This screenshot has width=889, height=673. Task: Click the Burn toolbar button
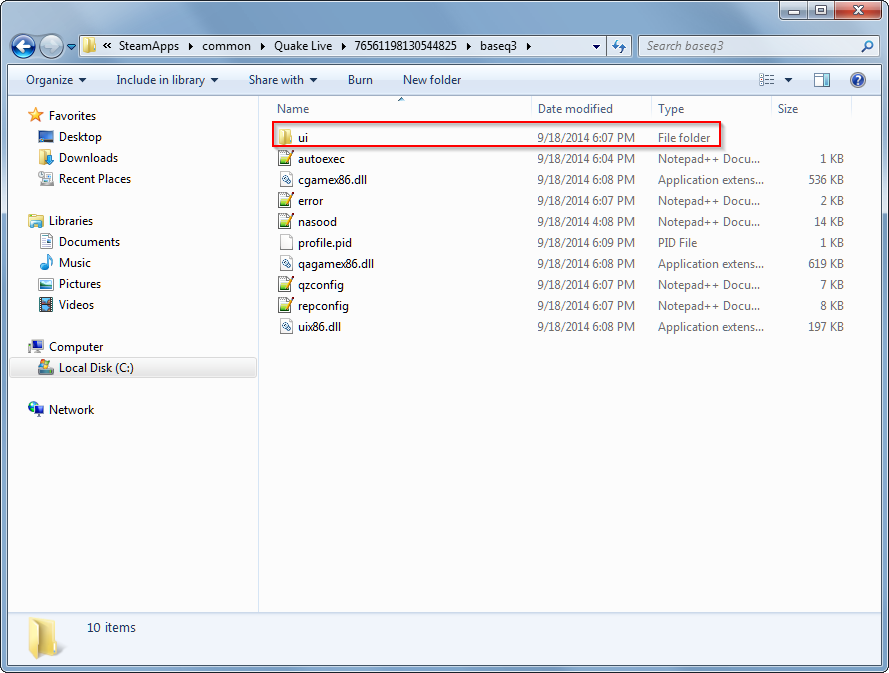coord(360,80)
